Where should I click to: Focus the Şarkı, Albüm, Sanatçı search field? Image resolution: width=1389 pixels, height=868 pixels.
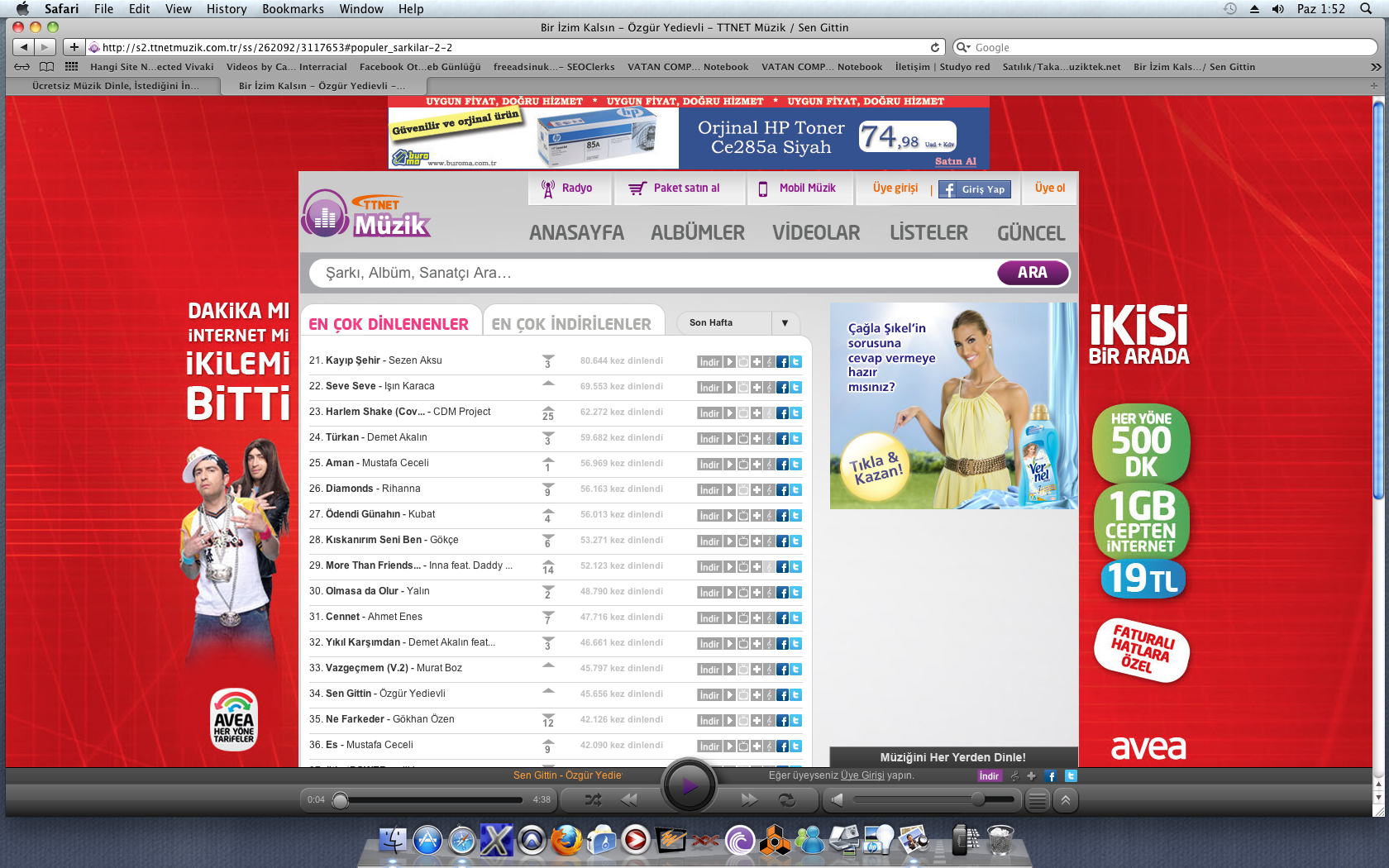tap(653, 273)
